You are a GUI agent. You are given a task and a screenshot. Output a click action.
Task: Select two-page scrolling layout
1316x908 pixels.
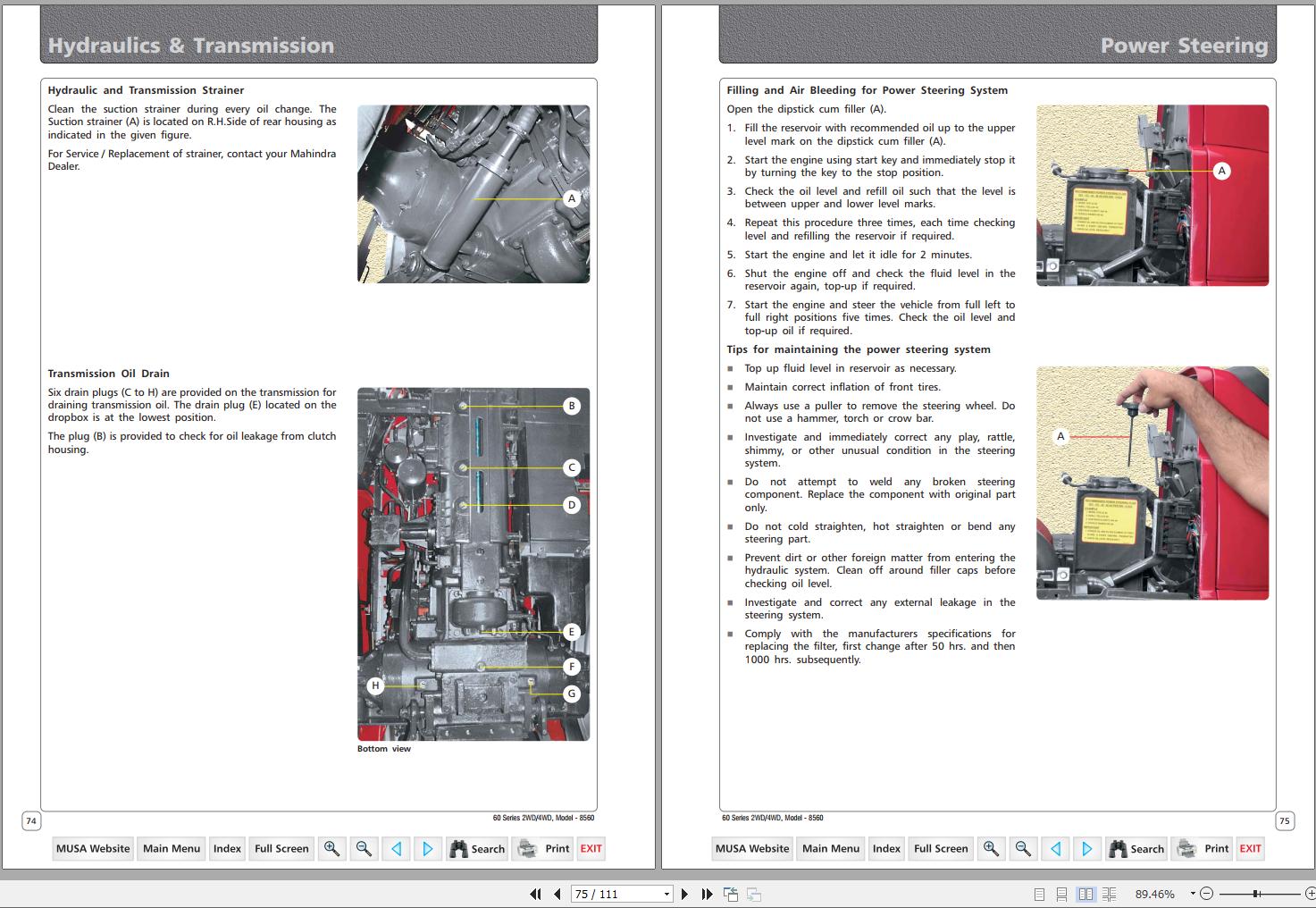point(1109,894)
